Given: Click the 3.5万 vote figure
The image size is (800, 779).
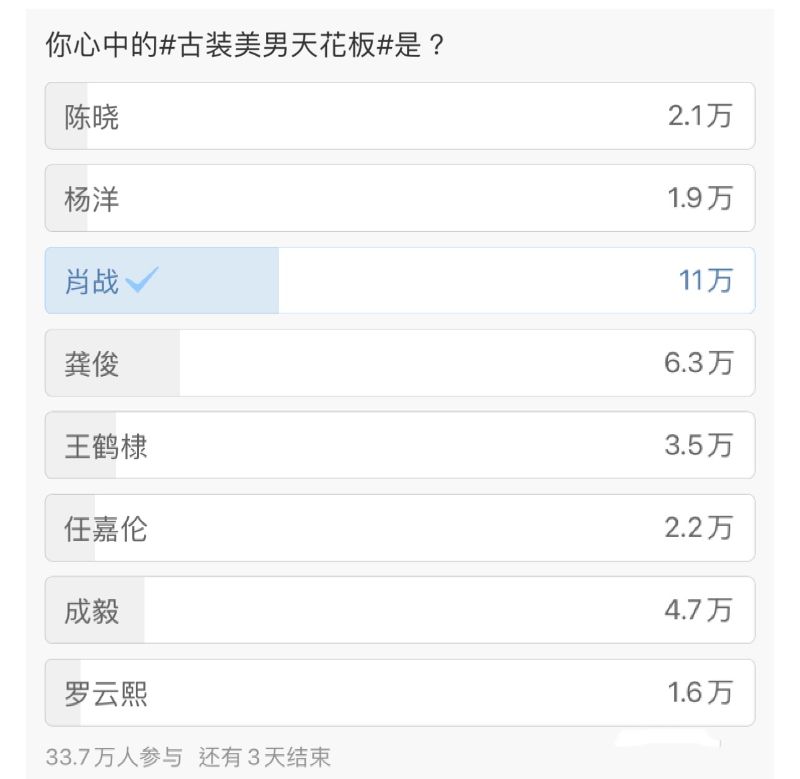Looking at the screenshot, I should (698, 445).
